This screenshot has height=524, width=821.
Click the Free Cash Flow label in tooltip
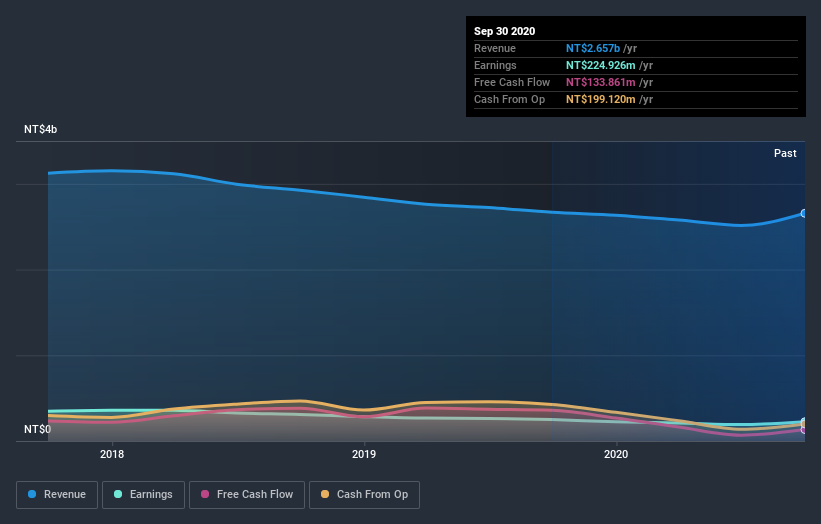click(512, 82)
